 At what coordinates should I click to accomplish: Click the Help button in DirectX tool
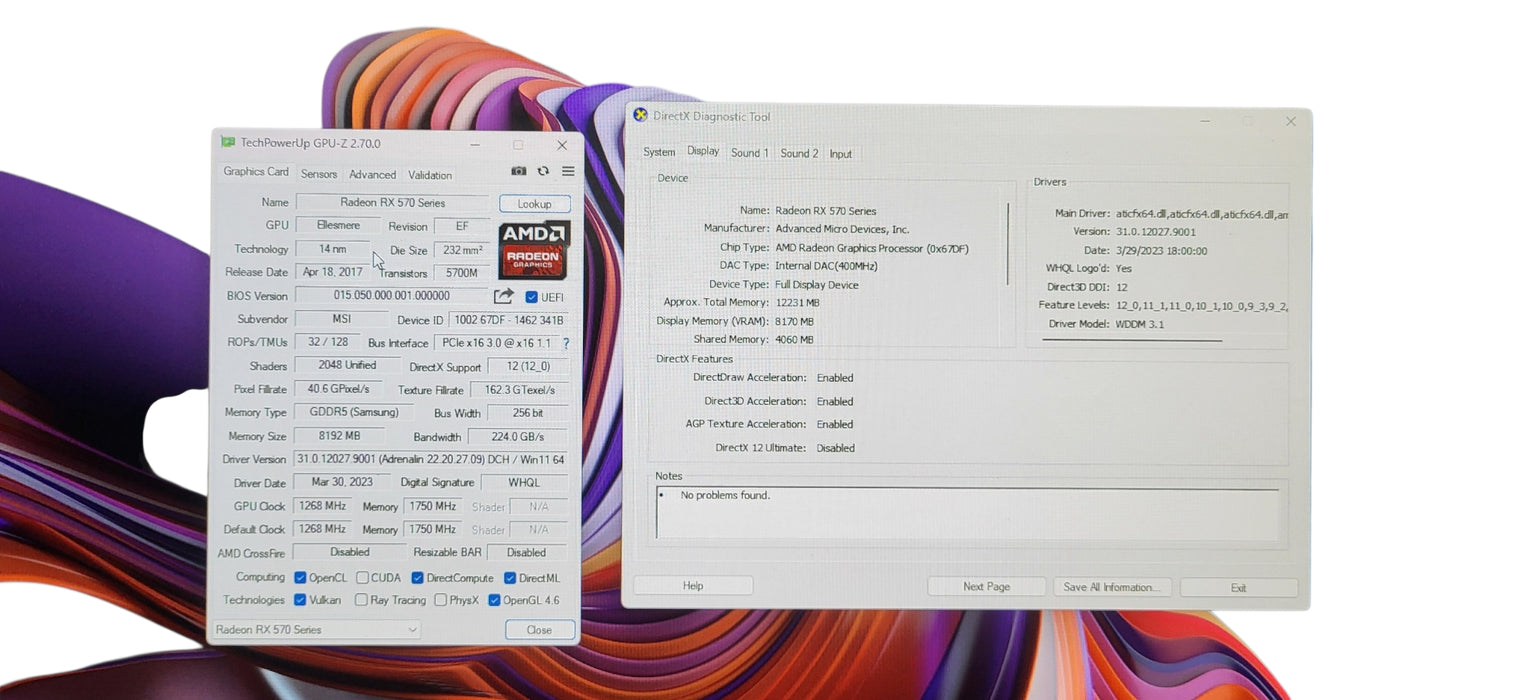click(693, 586)
